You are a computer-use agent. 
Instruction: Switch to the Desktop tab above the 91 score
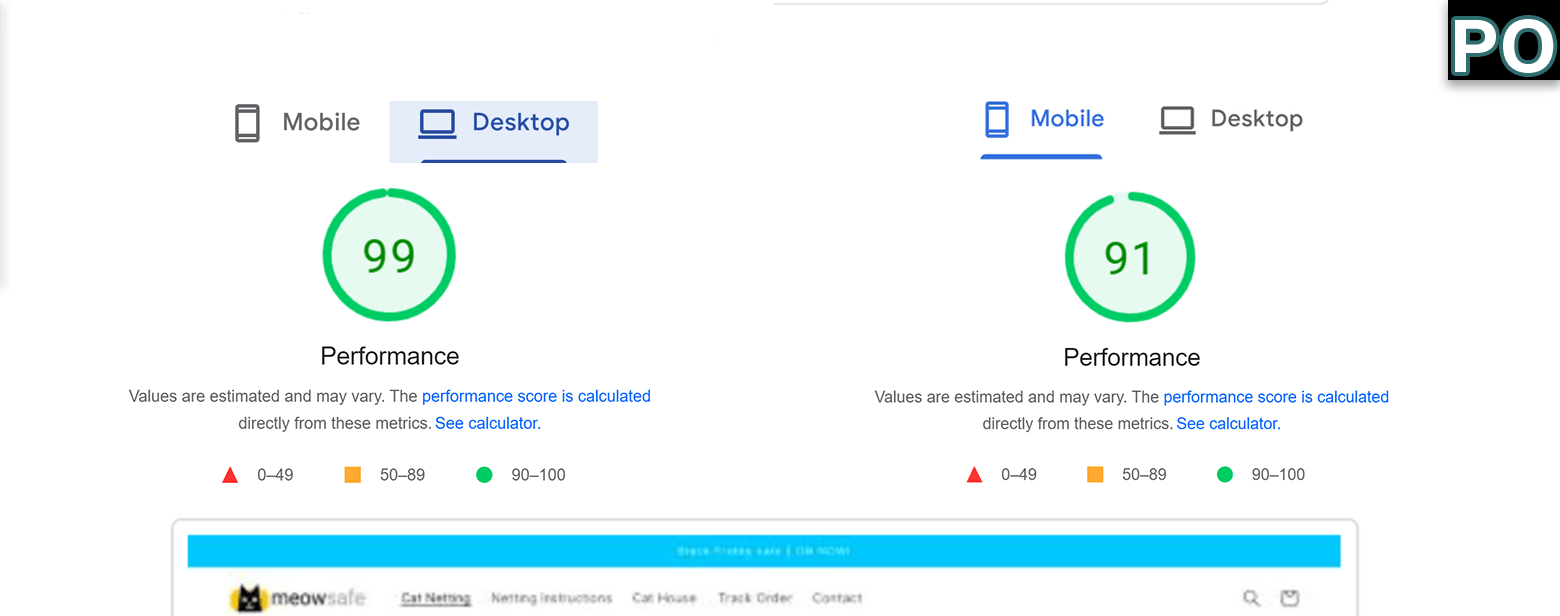(1231, 119)
